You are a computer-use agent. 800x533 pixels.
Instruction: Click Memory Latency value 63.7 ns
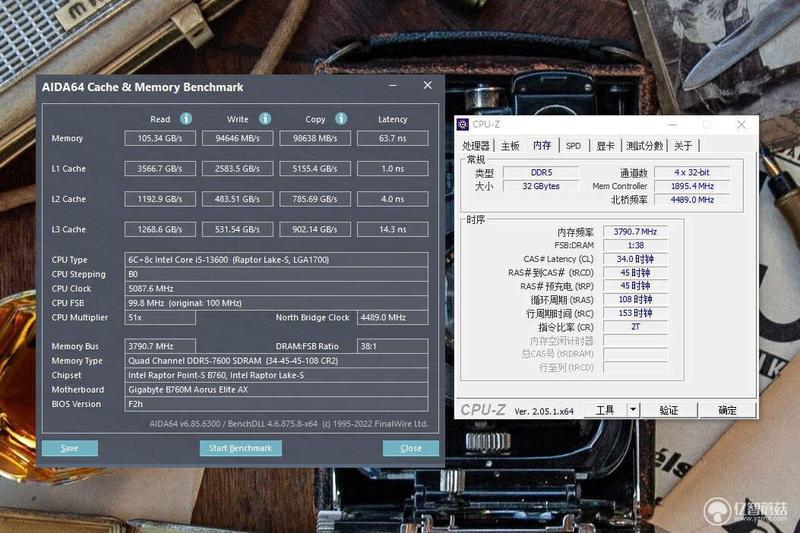pyautogui.click(x=392, y=138)
